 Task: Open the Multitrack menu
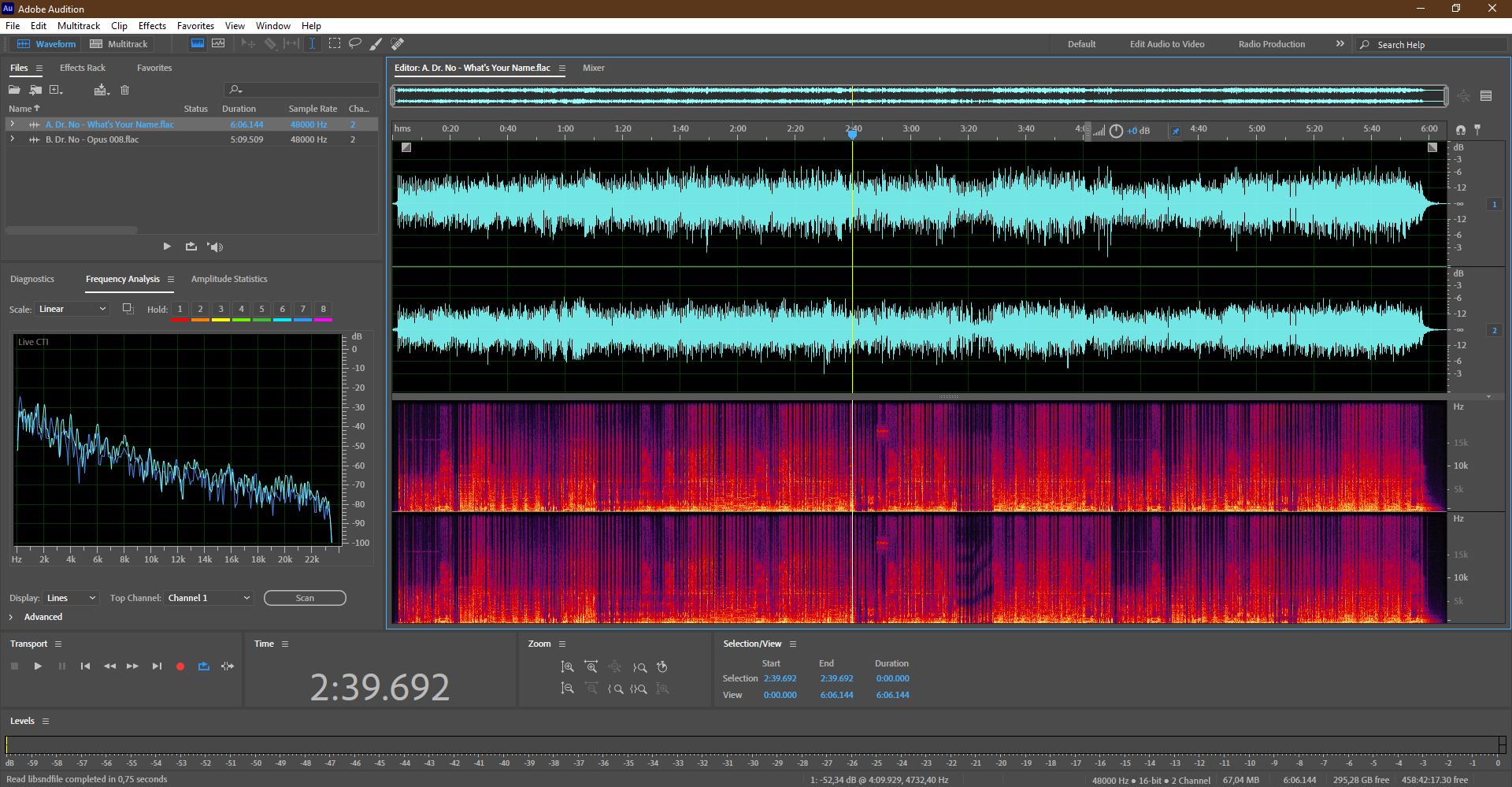(79, 26)
